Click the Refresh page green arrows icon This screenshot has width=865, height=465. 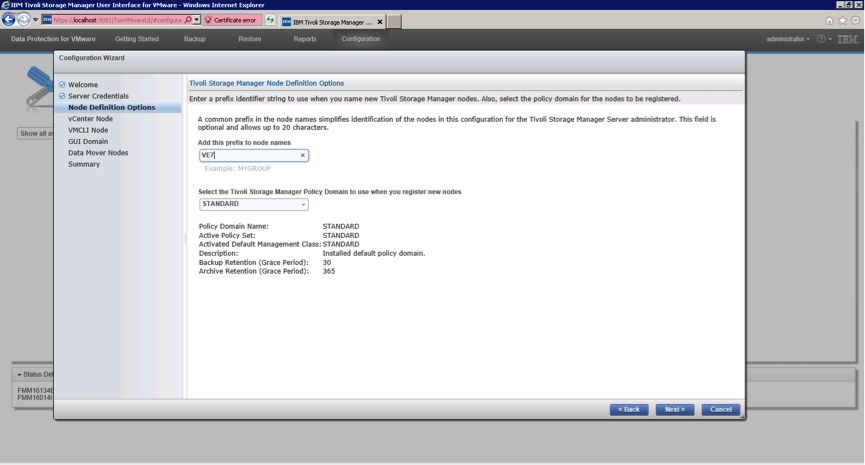[270, 20]
